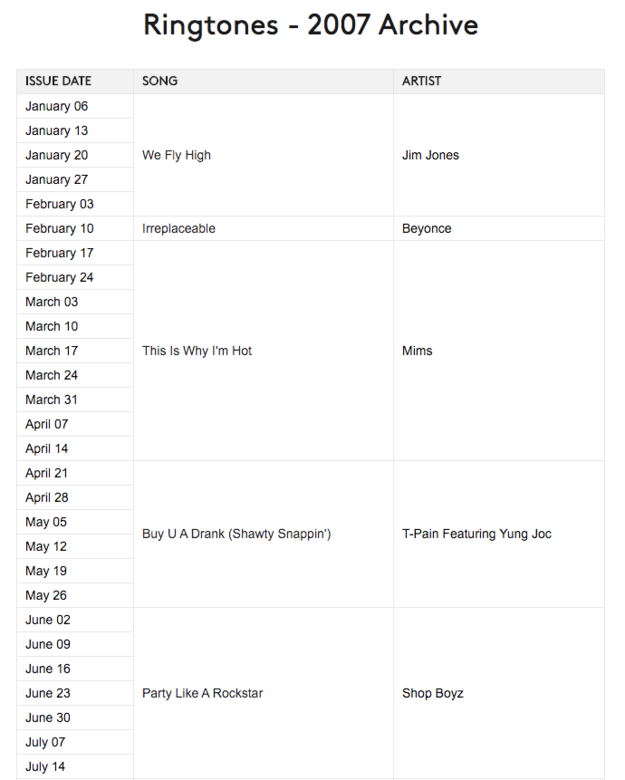Click the ARTIST column header
625x780 pixels.
click(421, 81)
